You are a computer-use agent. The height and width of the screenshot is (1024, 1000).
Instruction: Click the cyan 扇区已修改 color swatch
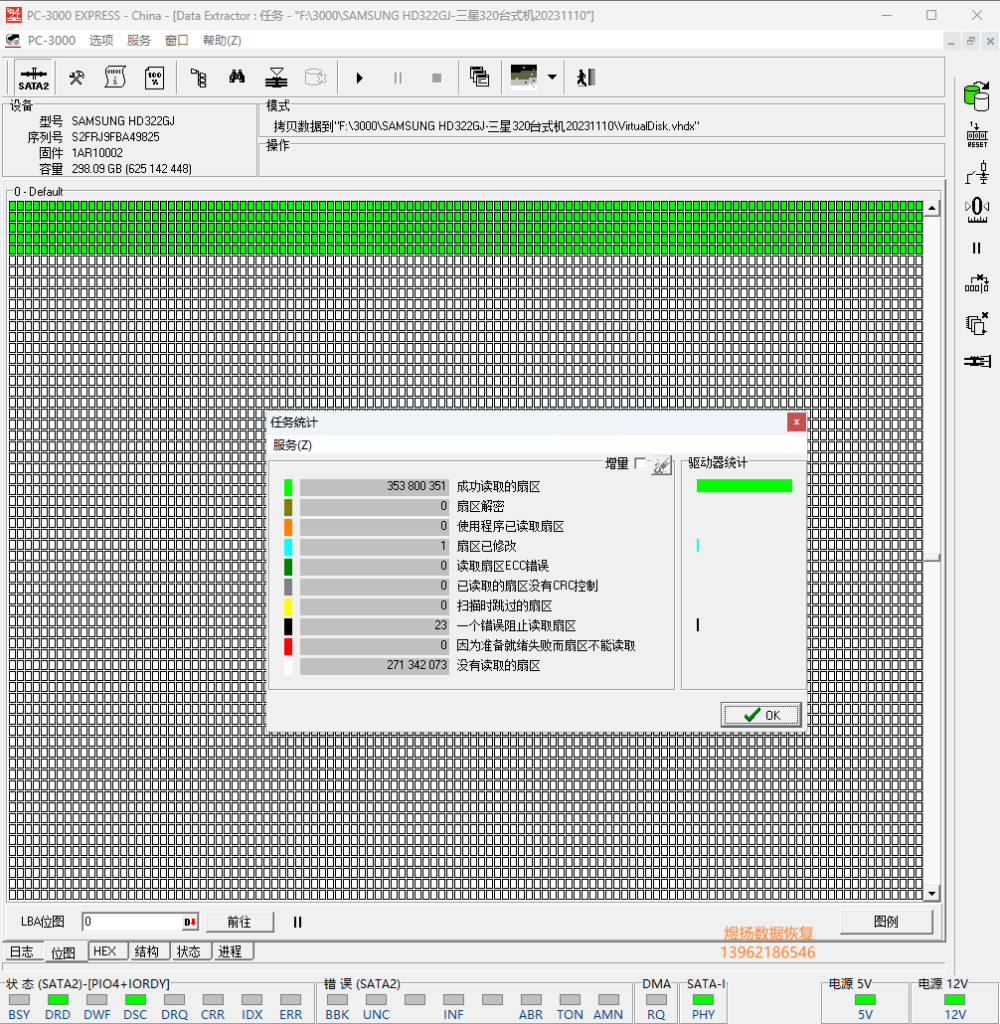pos(288,547)
